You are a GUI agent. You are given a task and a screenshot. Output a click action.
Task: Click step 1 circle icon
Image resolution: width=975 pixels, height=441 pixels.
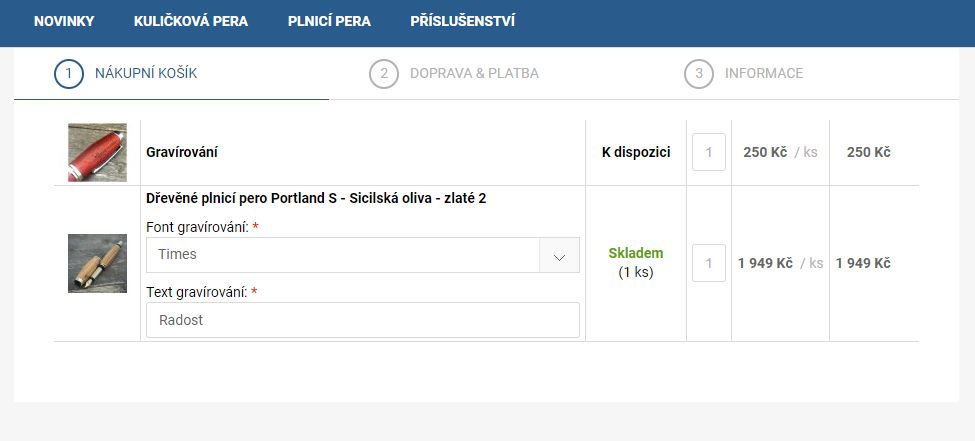tap(69, 73)
